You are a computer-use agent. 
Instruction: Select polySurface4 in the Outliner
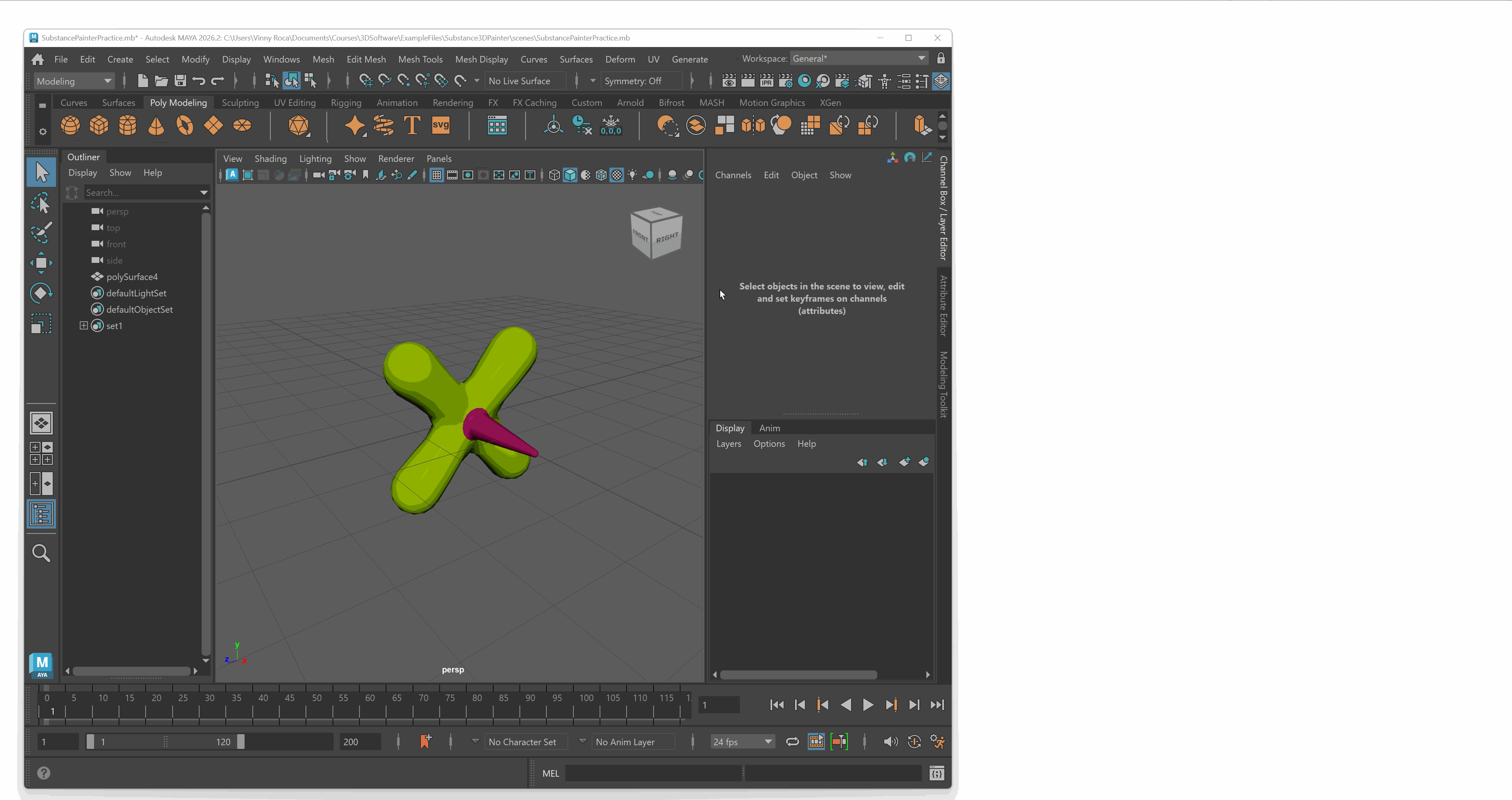[132, 277]
